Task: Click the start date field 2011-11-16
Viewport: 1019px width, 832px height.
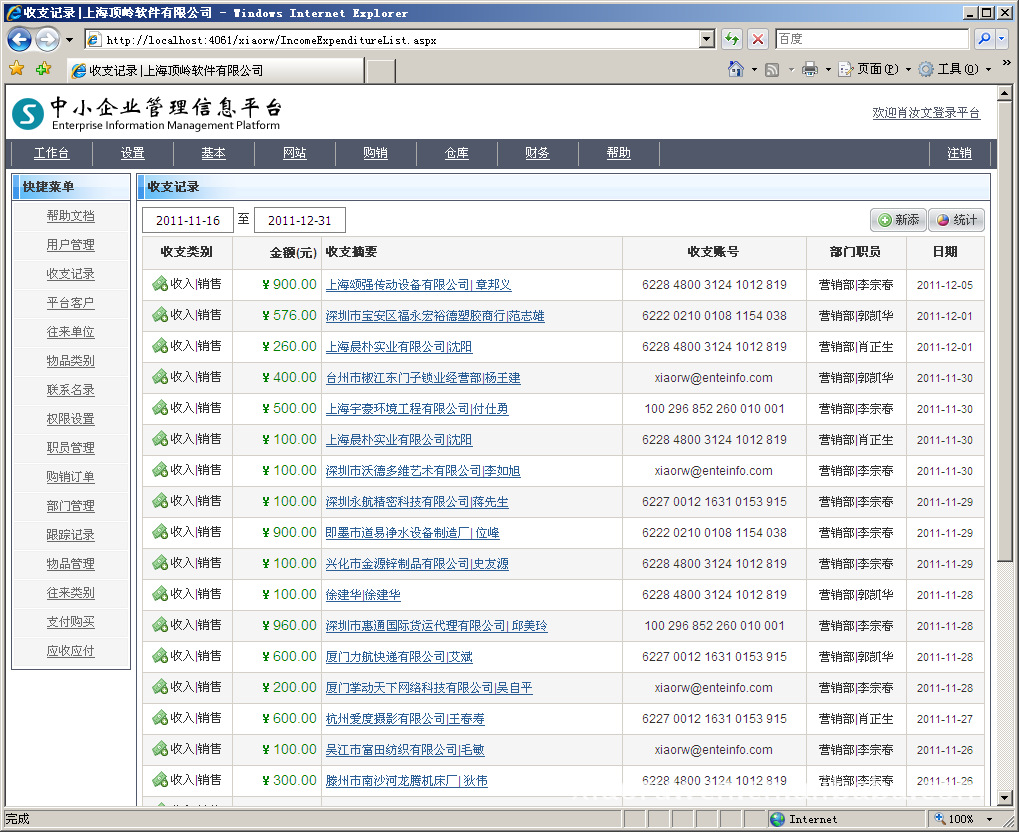Action: (187, 221)
